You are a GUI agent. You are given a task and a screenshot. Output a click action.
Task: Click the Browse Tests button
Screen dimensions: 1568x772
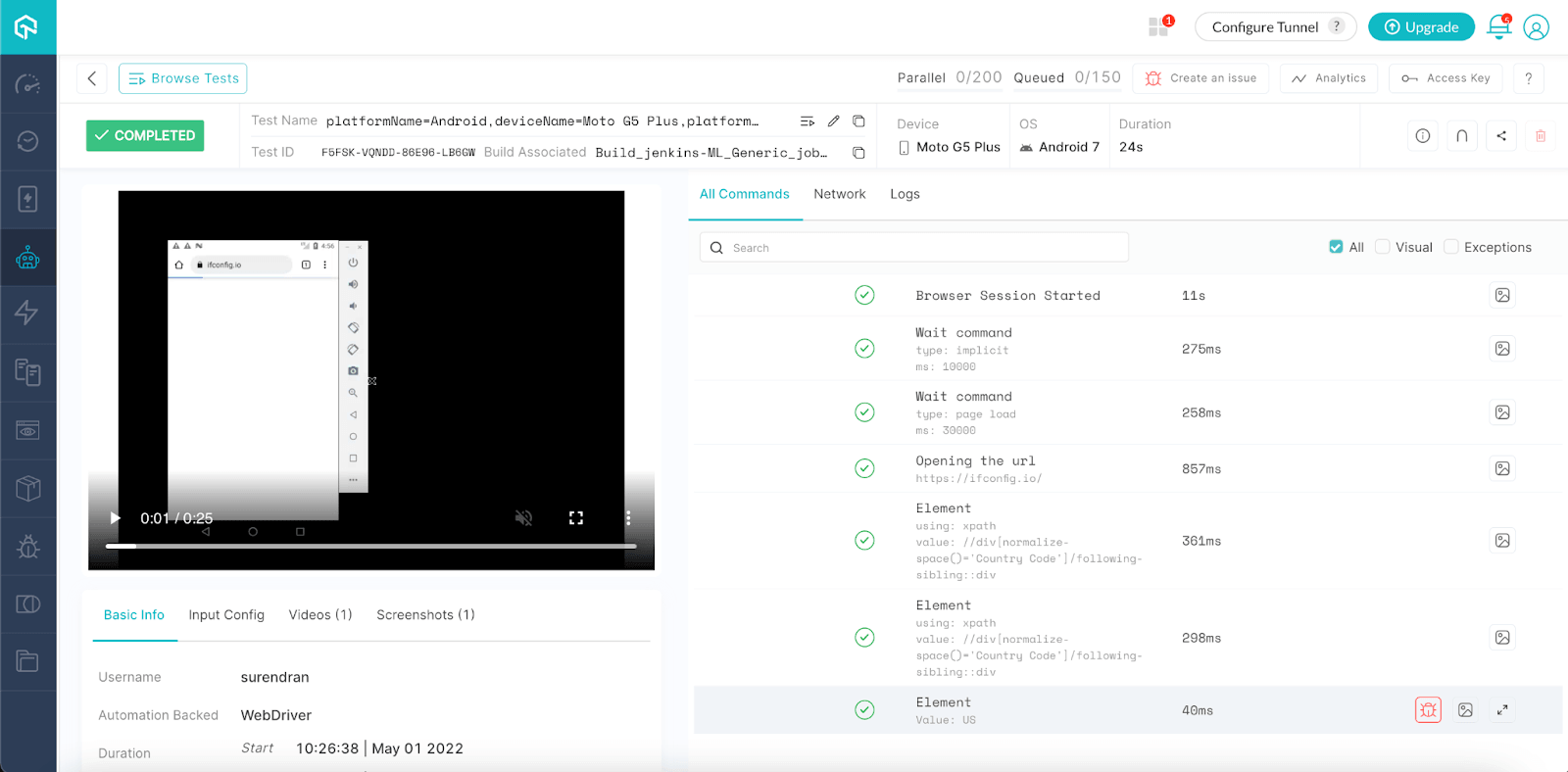click(x=183, y=78)
